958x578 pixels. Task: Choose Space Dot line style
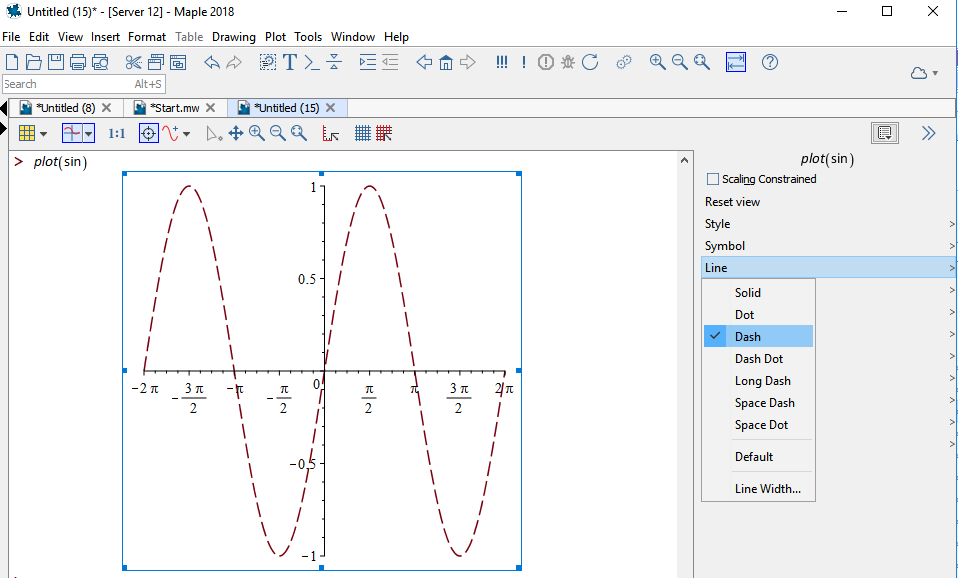(758, 425)
